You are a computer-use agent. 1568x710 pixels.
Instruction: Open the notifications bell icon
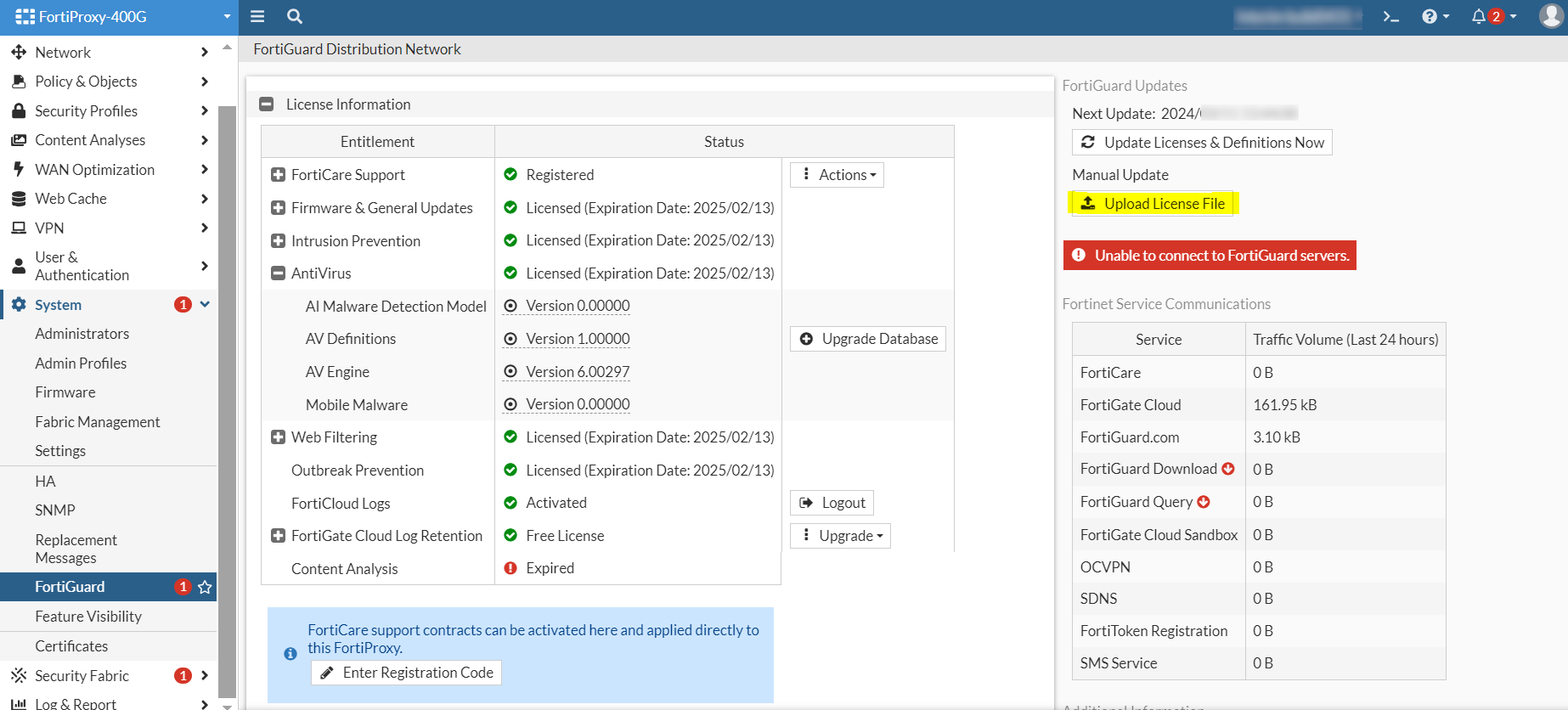(x=1479, y=17)
